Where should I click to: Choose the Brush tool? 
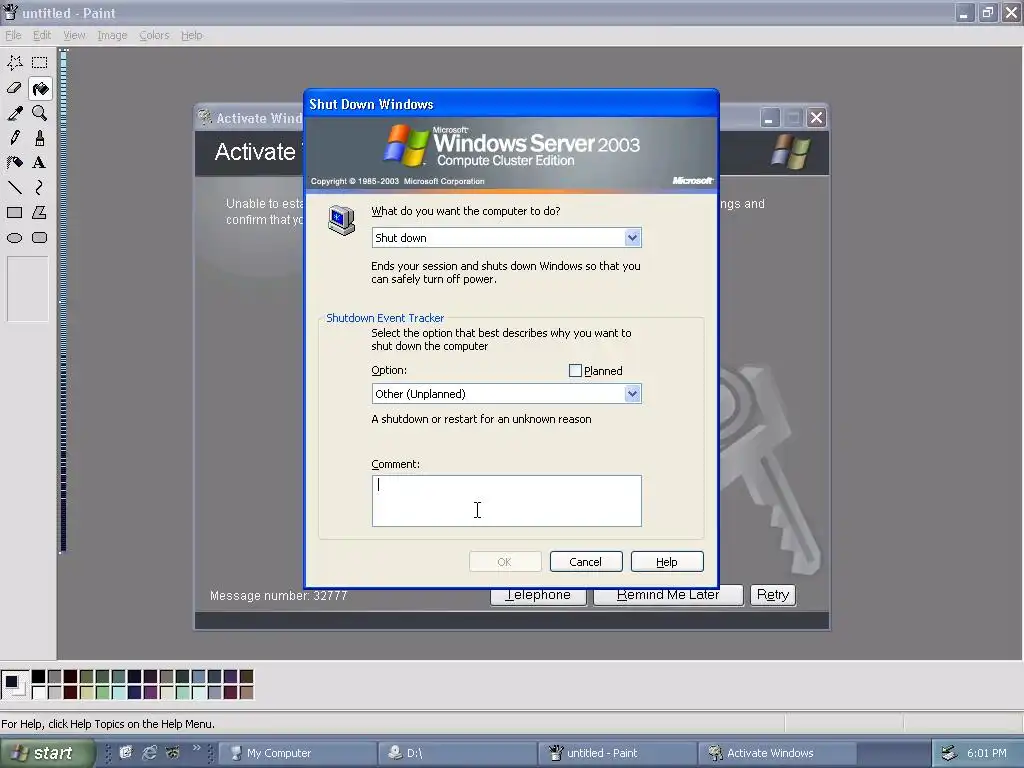point(40,138)
